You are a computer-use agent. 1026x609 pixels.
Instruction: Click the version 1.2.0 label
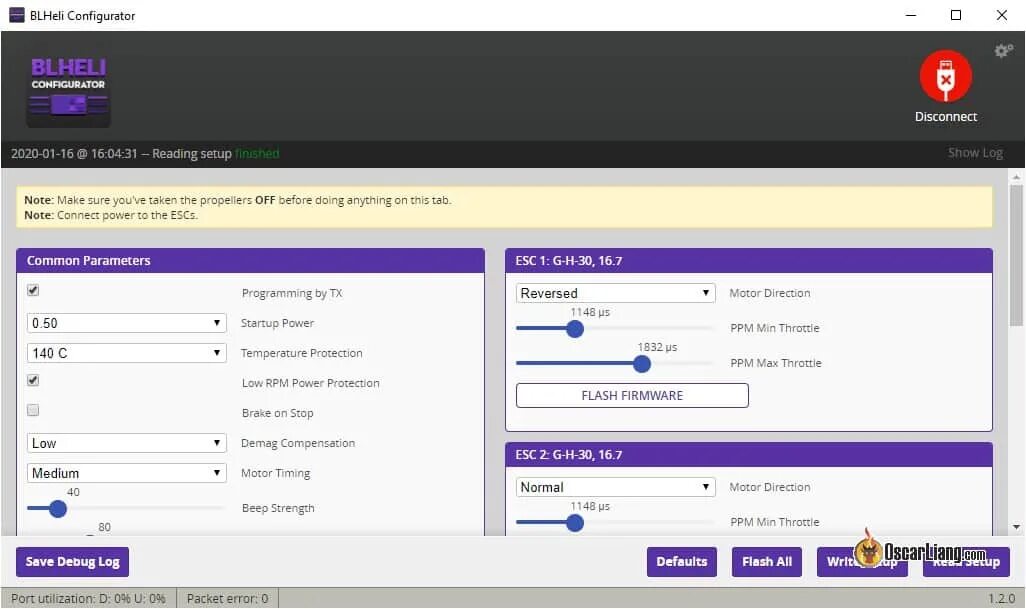point(1001,599)
